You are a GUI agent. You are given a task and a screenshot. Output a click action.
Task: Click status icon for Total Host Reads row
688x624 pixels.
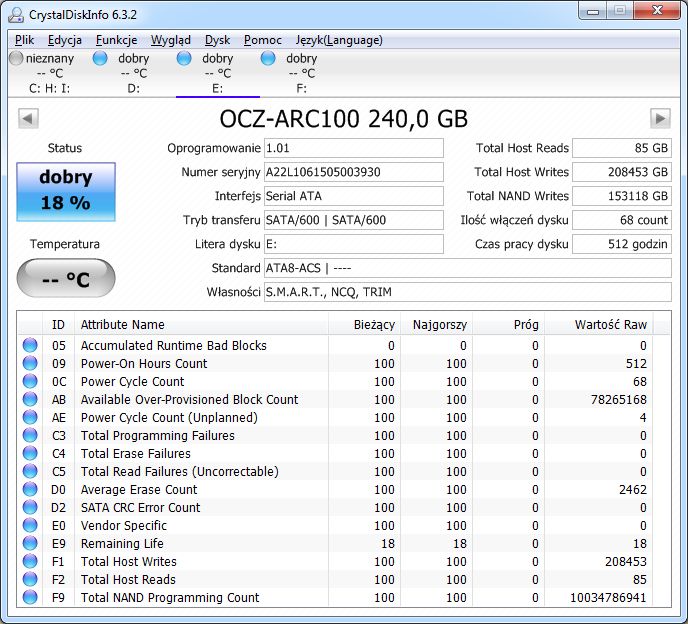30,579
